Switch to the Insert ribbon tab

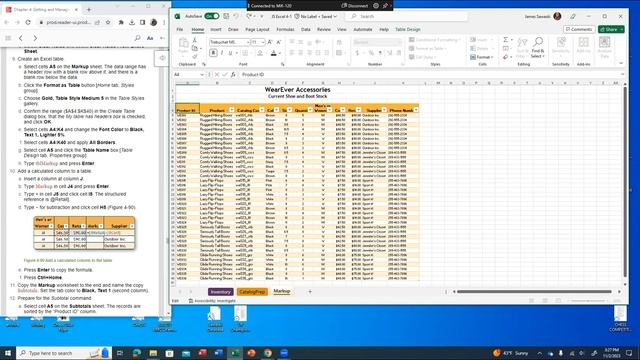tap(216, 29)
